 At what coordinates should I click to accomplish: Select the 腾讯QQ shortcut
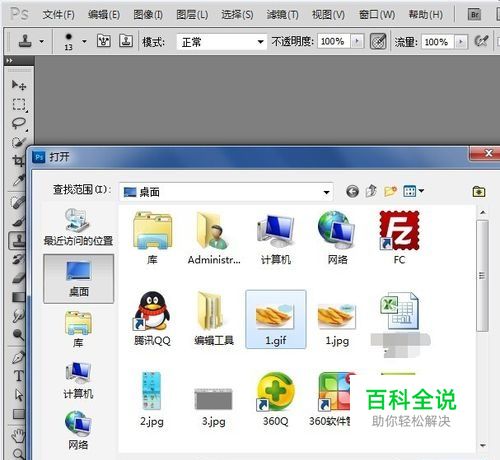point(152,318)
